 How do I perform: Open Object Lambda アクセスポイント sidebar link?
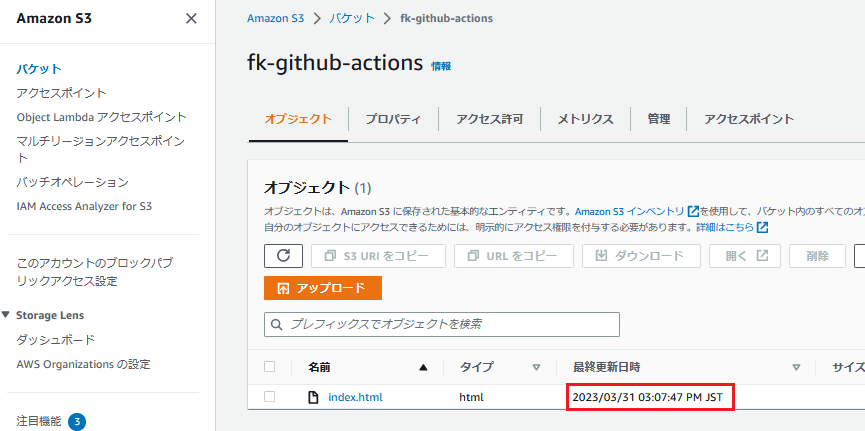[x=102, y=117]
